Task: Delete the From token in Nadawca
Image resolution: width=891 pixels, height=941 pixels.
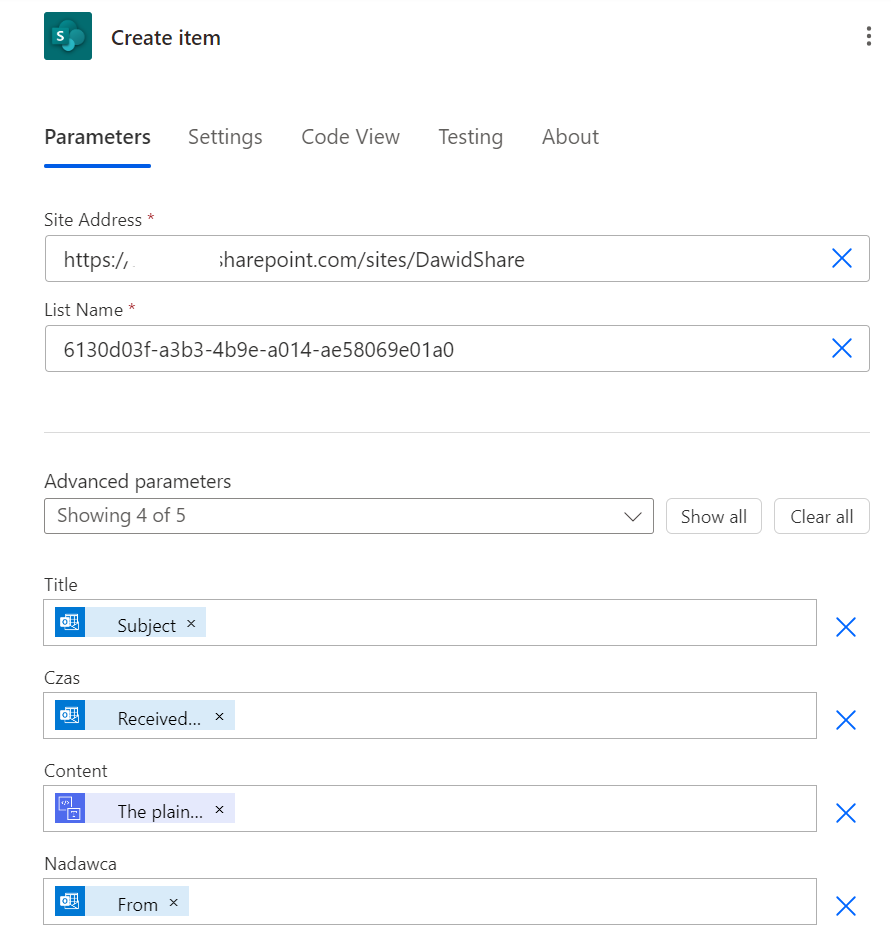Action: click(173, 903)
